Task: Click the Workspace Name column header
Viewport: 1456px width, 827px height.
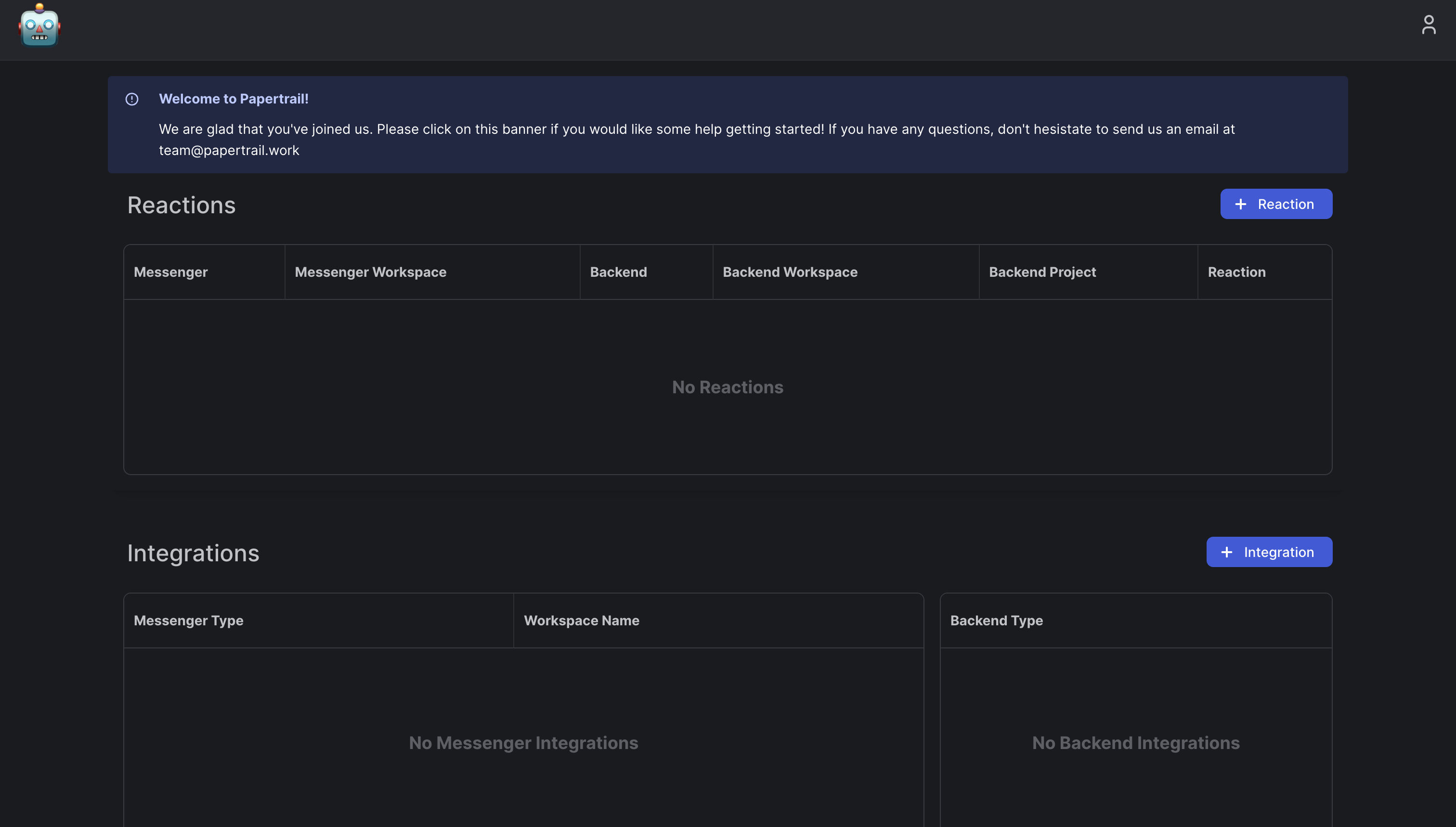Action: 581,620
